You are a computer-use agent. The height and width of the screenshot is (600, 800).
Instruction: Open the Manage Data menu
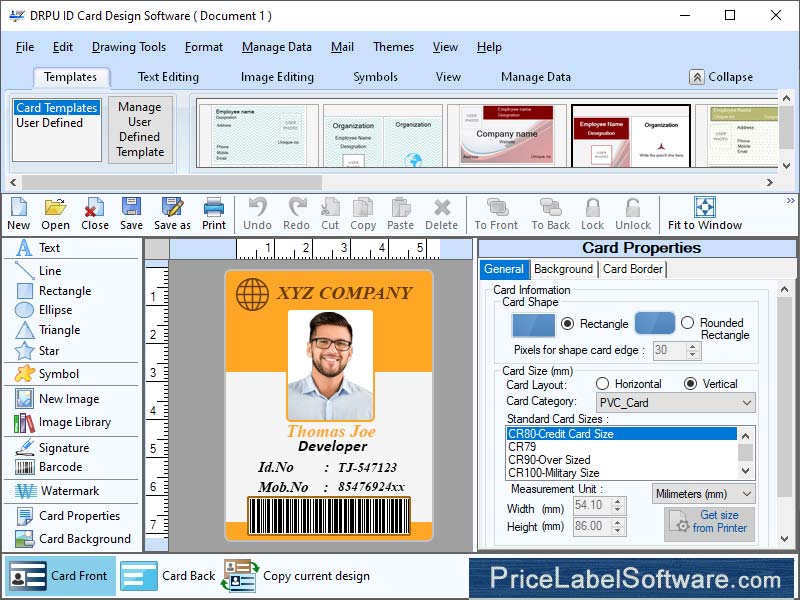click(277, 47)
